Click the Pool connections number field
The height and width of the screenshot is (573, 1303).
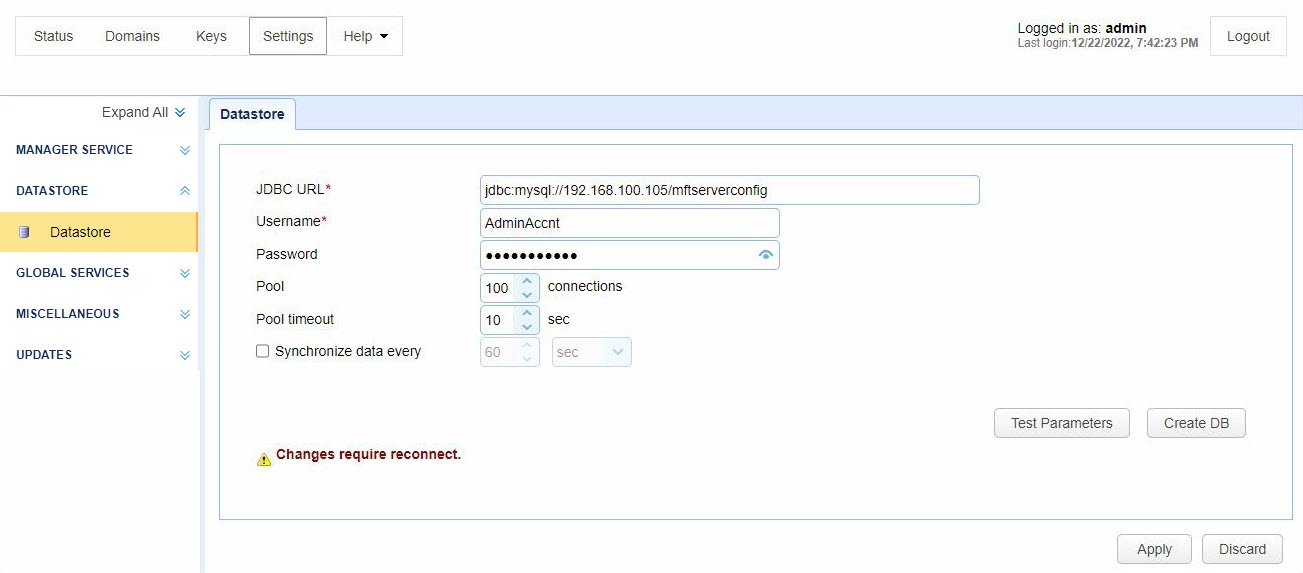coord(498,288)
